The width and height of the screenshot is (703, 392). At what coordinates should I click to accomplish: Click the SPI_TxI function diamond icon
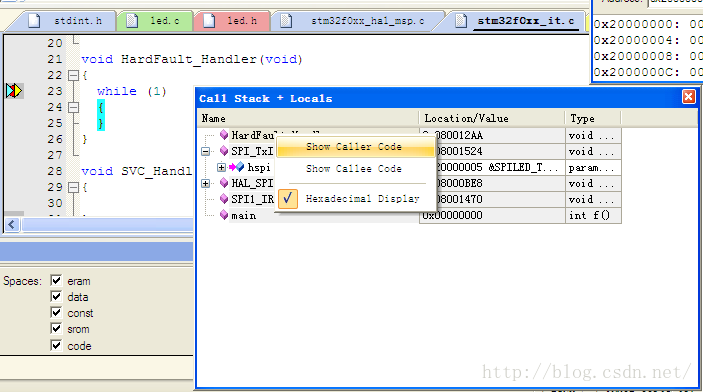pyautogui.click(x=224, y=151)
